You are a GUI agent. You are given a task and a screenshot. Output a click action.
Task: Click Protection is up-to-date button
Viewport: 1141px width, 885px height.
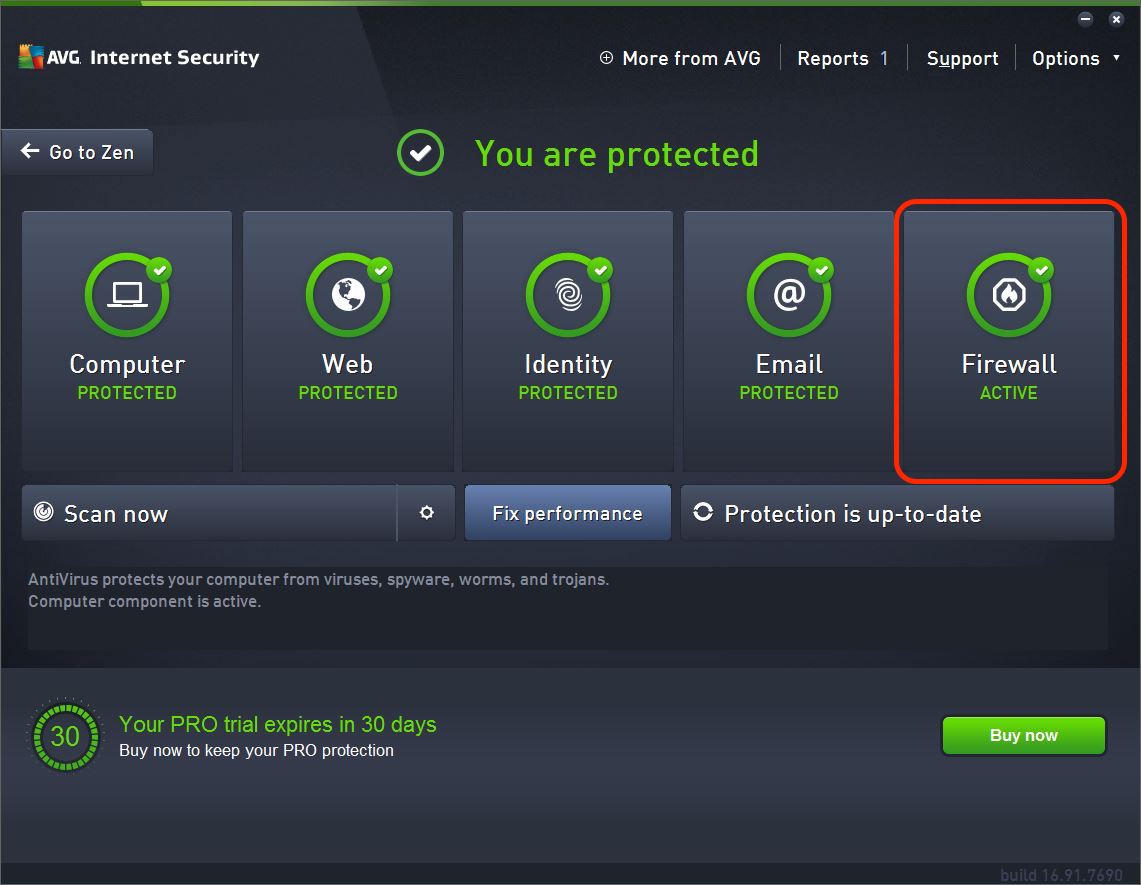(x=897, y=513)
